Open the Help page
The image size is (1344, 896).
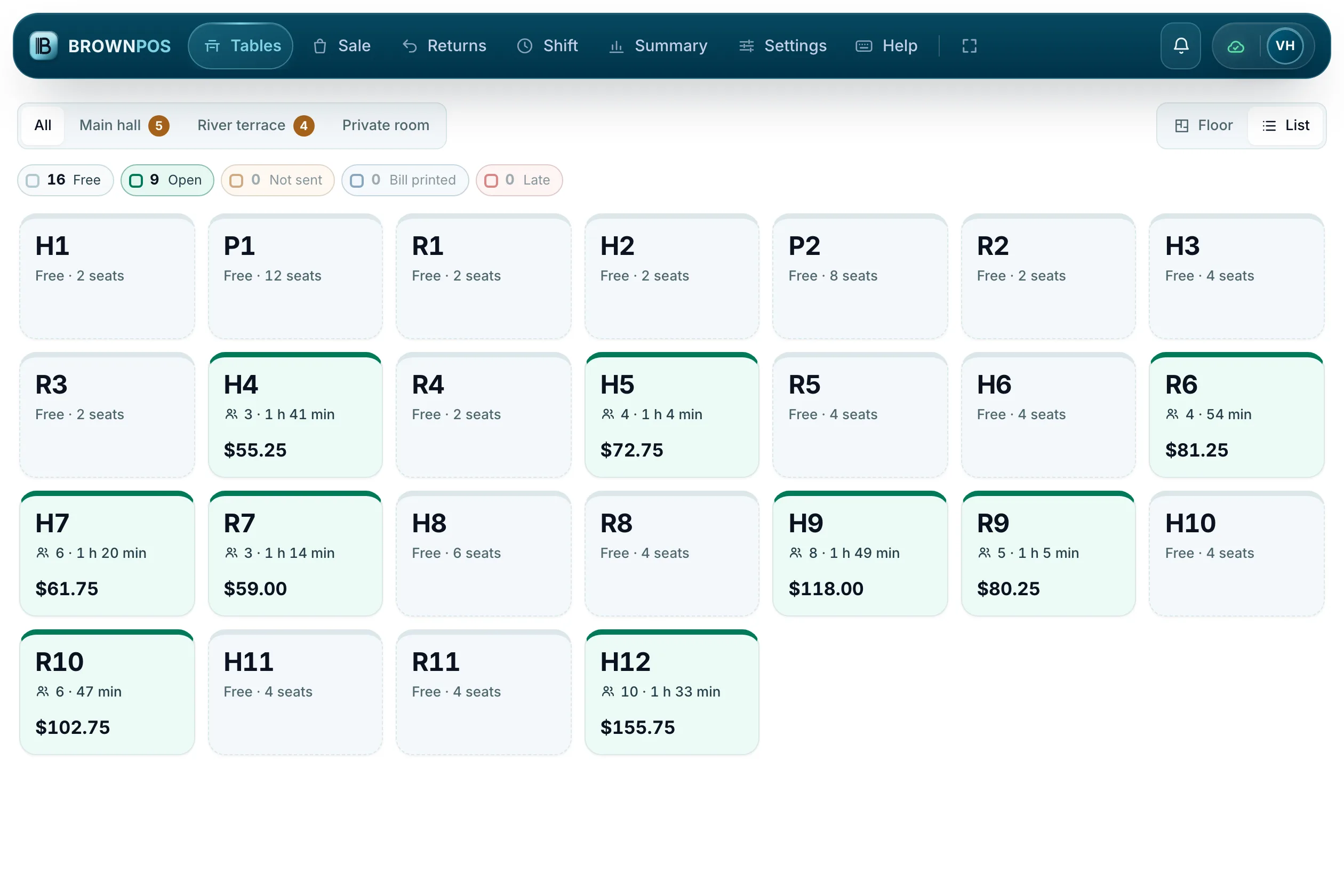pyautogui.click(x=886, y=46)
